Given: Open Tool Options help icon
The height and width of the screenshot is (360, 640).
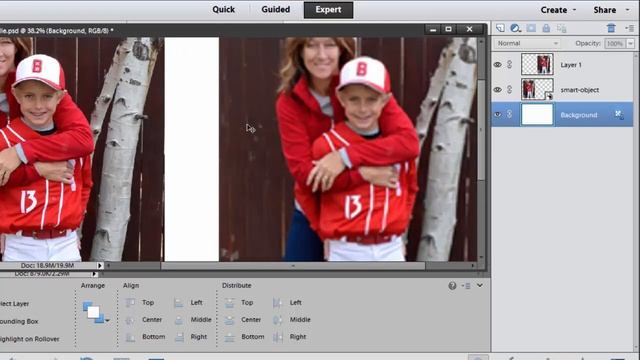Looking at the screenshot, I should pos(452,286).
